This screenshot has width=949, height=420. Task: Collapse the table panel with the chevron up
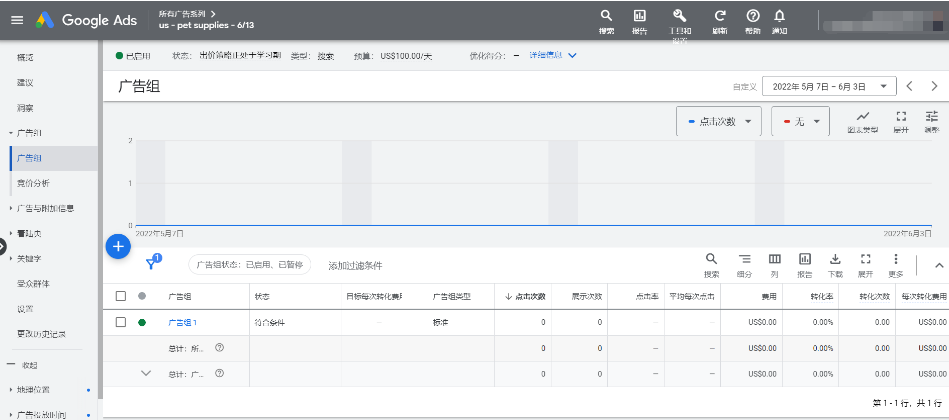(x=938, y=265)
